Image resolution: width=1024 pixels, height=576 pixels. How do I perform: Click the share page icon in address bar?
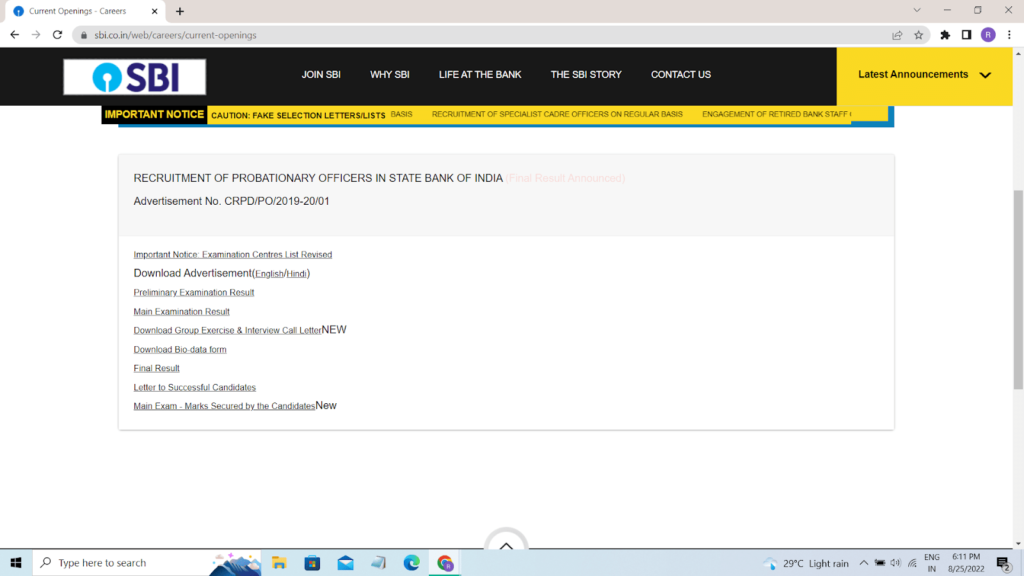point(897,35)
